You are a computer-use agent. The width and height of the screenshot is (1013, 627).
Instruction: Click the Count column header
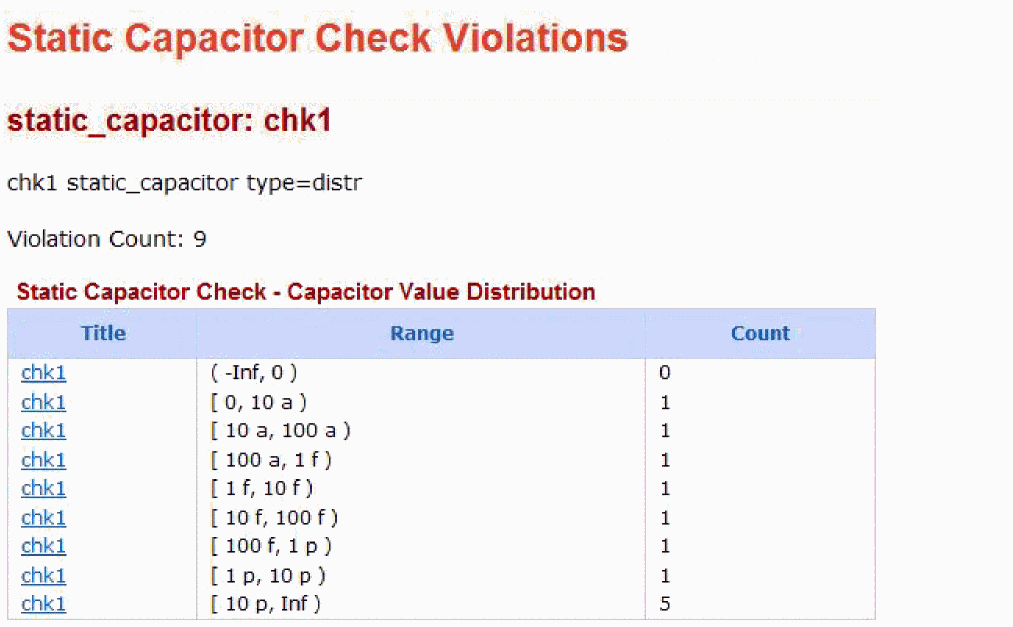pos(760,334)
